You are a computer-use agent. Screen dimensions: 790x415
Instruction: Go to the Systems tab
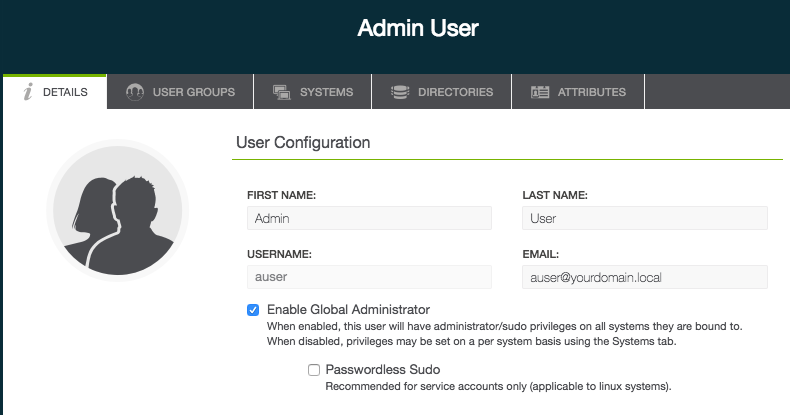point(313,92)
